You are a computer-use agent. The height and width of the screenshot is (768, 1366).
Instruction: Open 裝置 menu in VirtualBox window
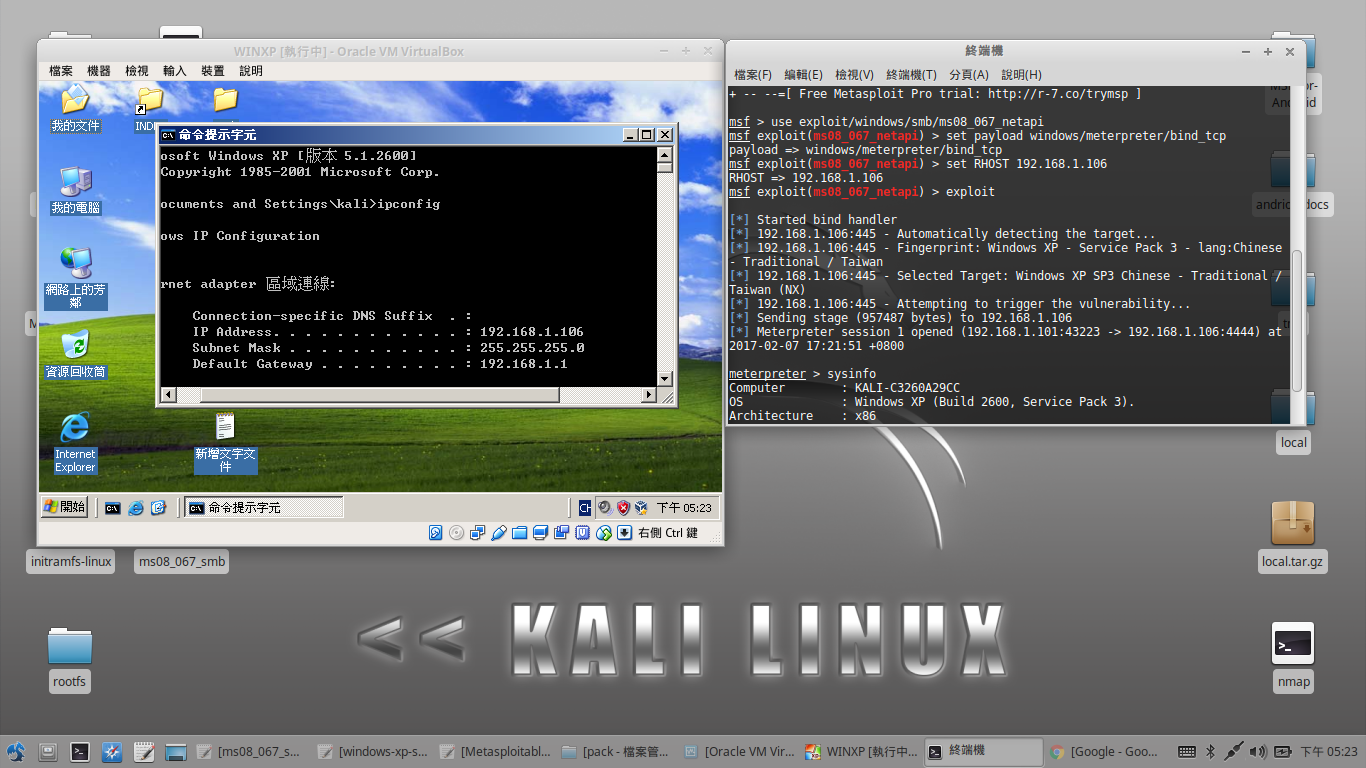(213, 71)
